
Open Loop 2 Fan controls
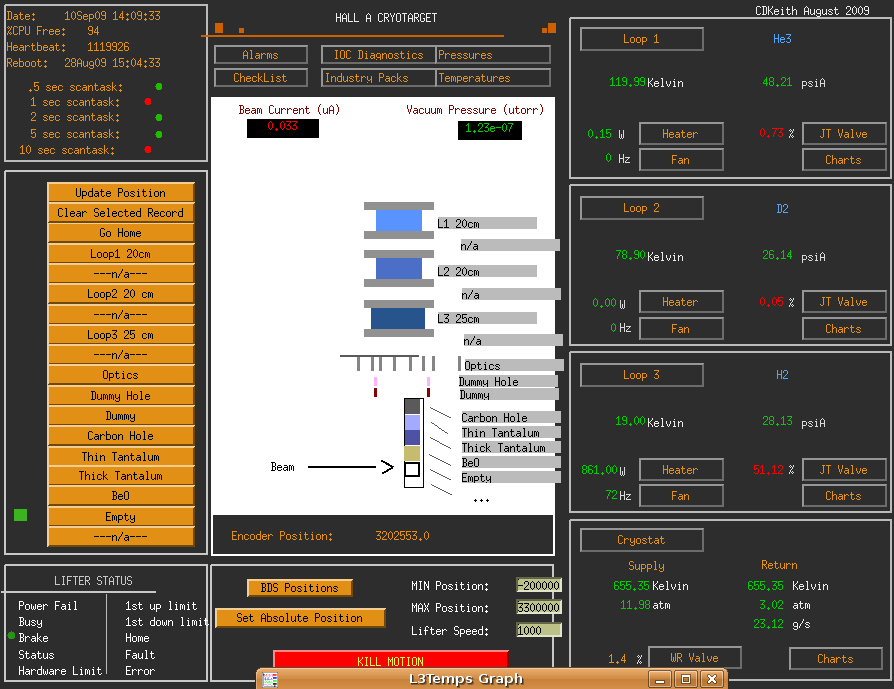coord(681,329)
